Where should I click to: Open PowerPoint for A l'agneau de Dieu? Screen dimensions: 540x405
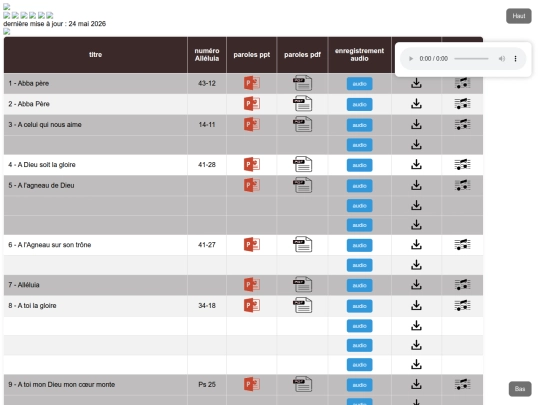click(x=252, y=185)
